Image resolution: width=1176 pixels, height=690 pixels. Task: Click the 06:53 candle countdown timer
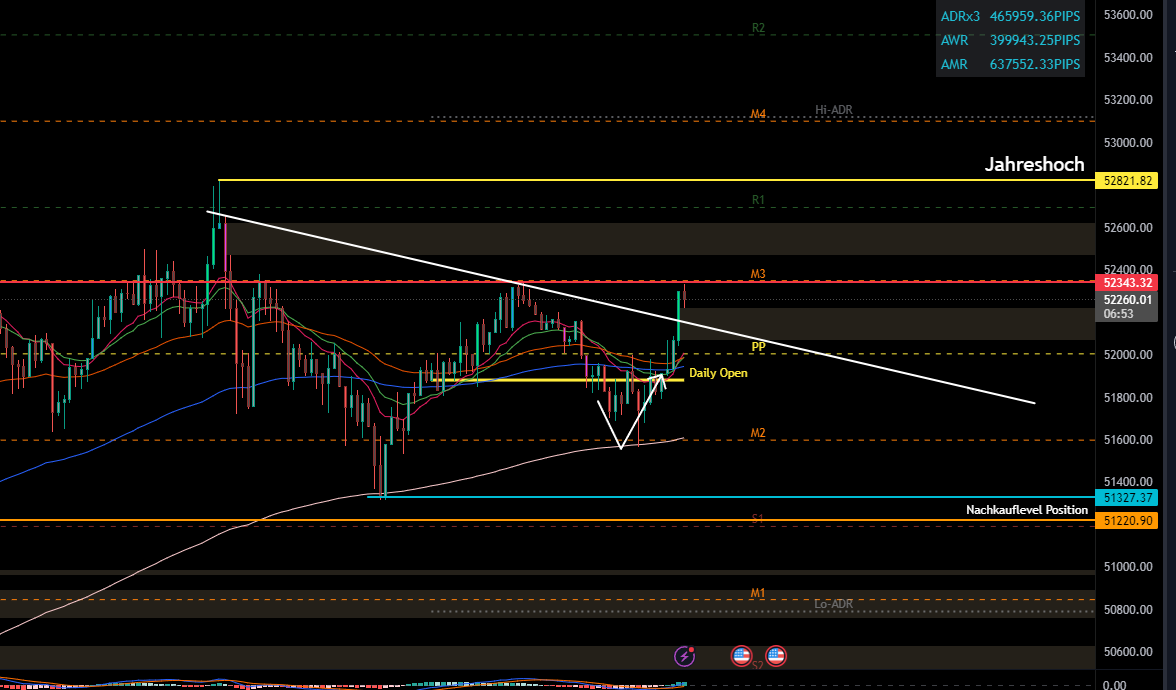(1118, 314)
